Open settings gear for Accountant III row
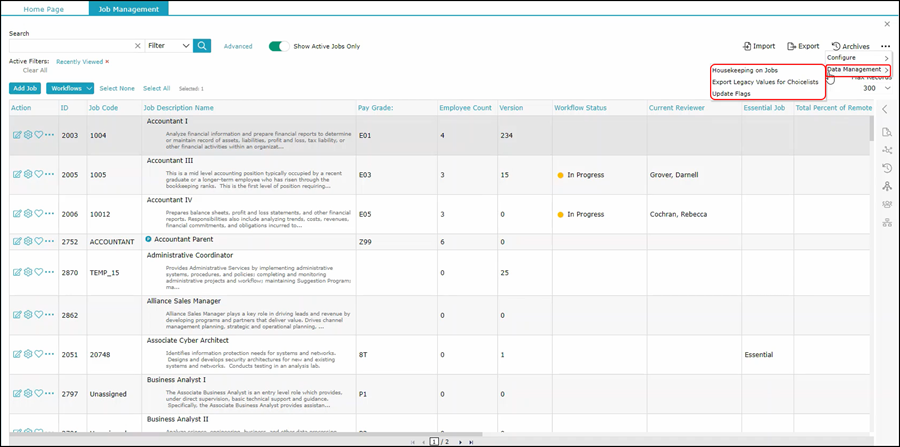Viewport: 900px width, 447px height. pyautogui.click(x=28, y=174)
